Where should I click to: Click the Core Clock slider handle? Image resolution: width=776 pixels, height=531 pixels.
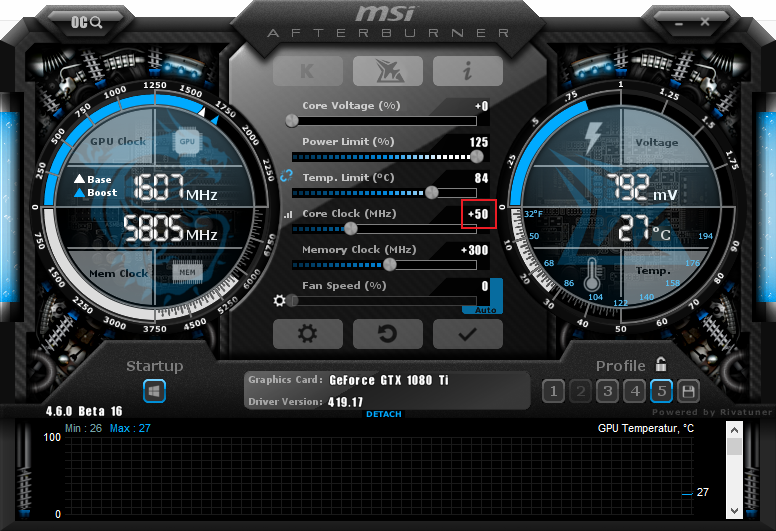[350, 228]
